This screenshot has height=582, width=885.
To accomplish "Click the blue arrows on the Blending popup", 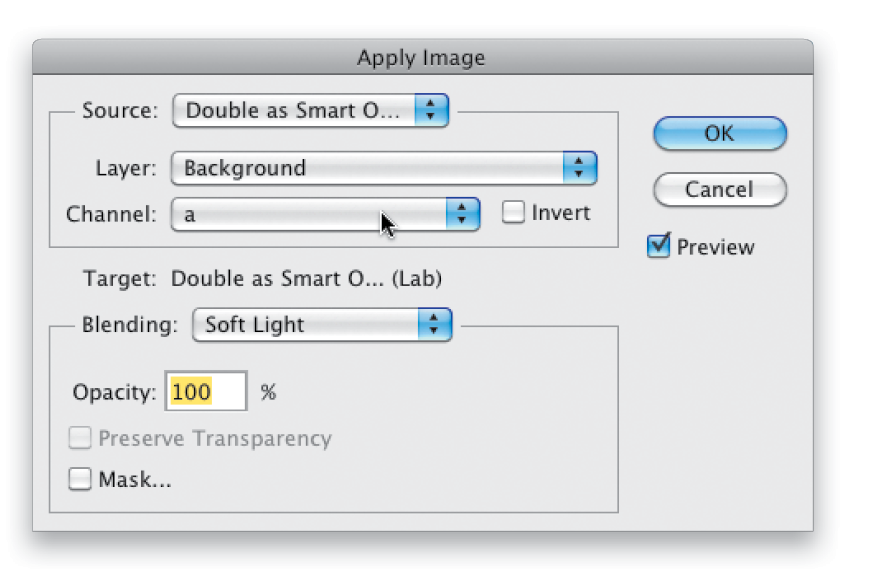I will (x=435, y=325).
